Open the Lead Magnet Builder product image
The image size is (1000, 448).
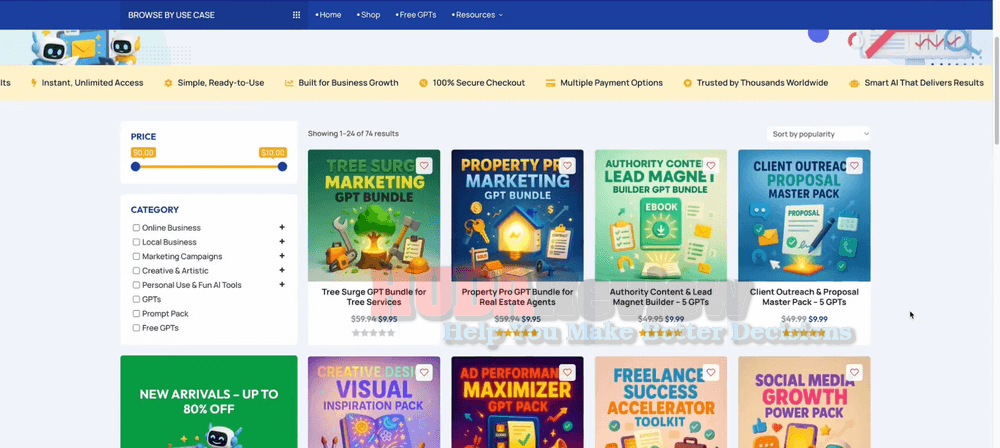[x=661, y=215]
